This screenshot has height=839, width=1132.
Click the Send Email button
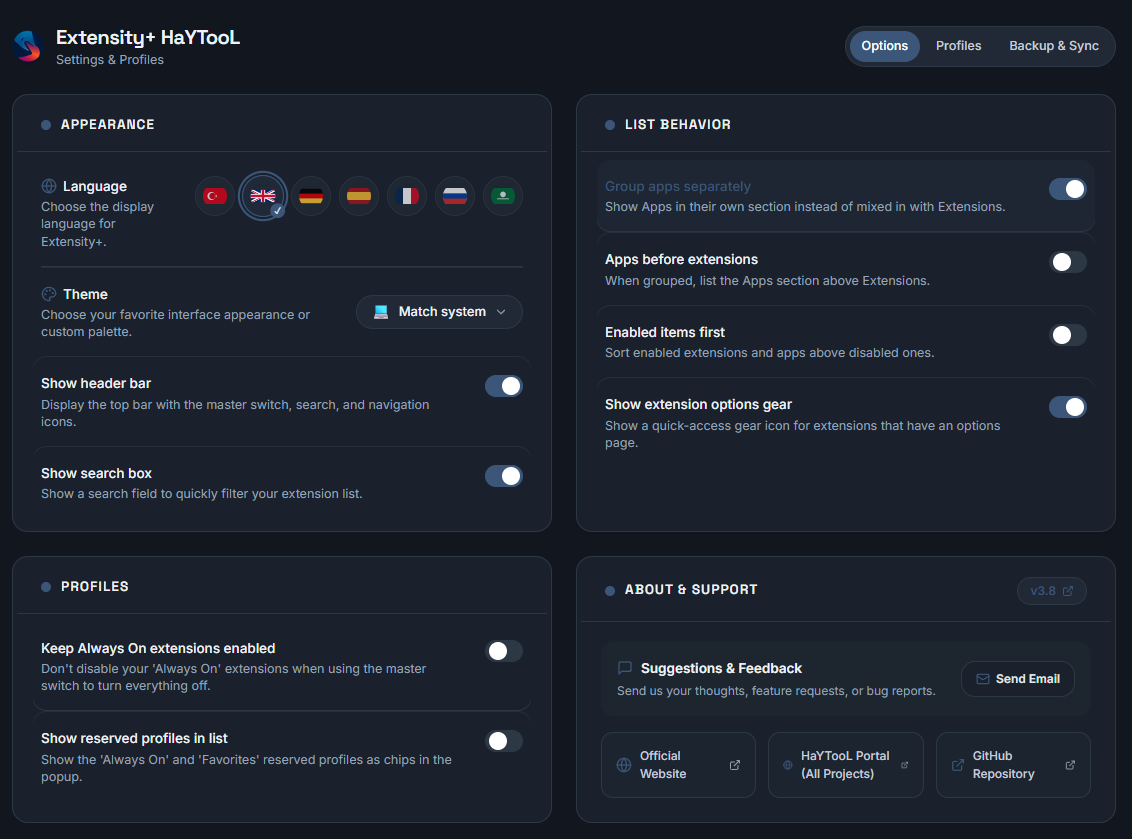tap(1017, 679)
